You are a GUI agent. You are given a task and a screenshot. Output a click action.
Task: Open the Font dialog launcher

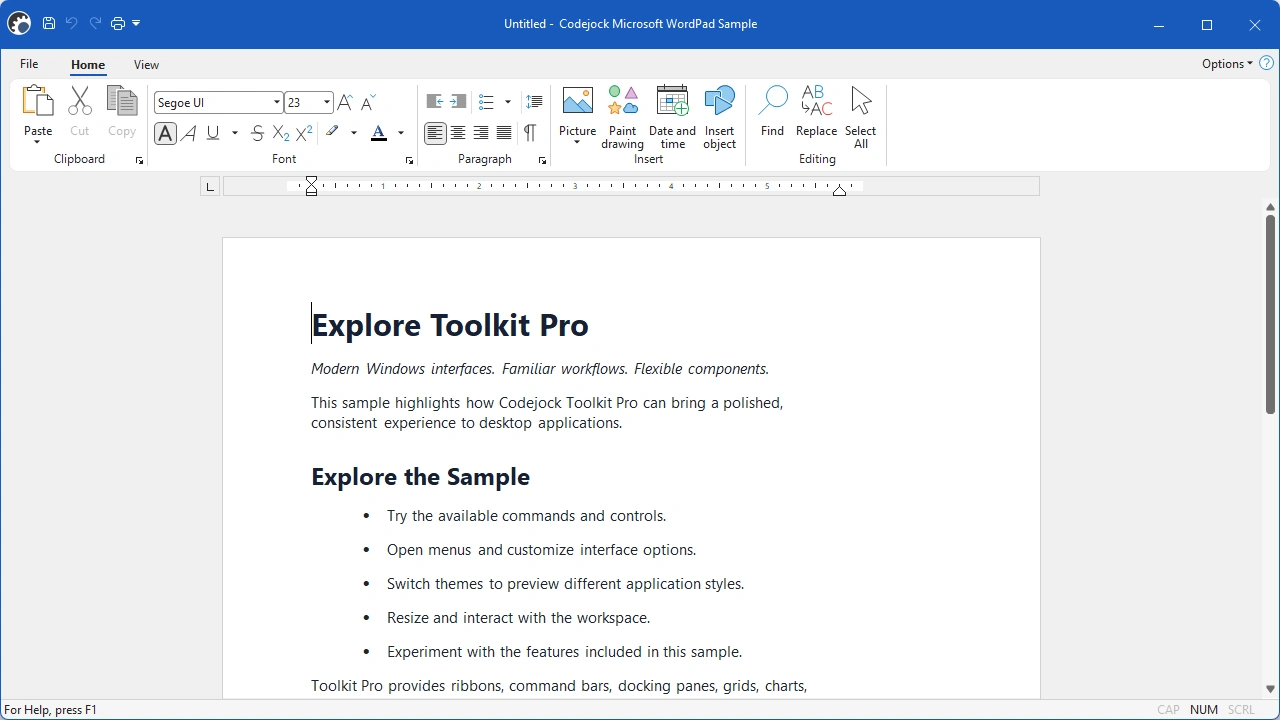tap(409, 160)
